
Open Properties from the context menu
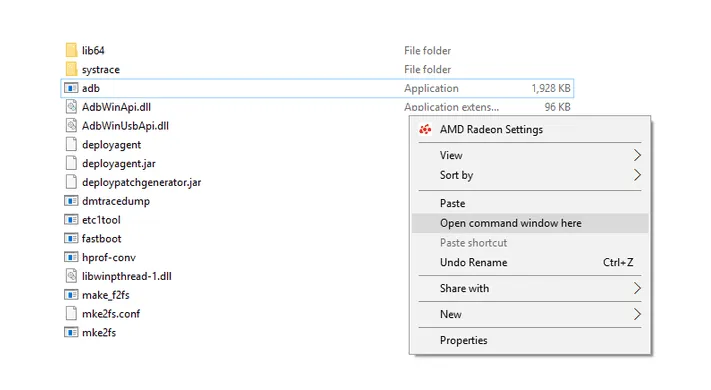[x=530, y=340]
